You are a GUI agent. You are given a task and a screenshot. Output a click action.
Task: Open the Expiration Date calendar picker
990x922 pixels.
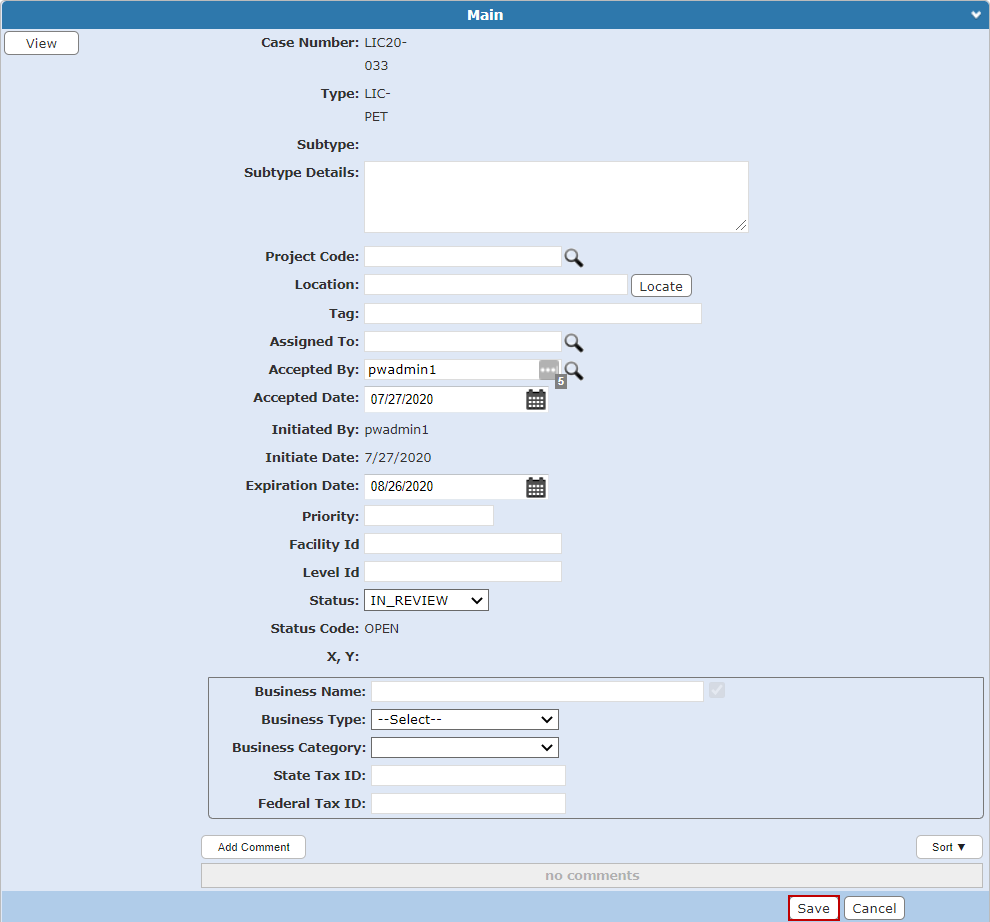[x=536, y=488]
